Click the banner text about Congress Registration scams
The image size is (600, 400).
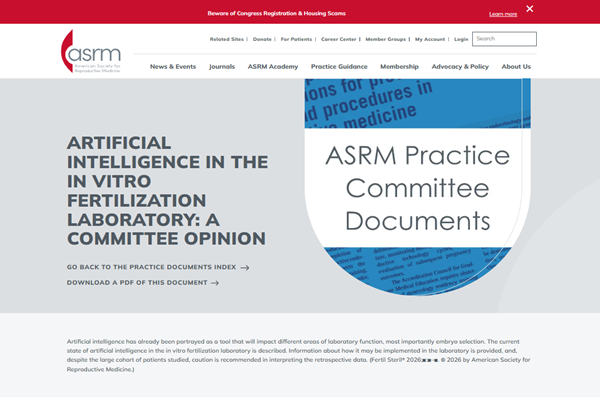tap(276, 13)
